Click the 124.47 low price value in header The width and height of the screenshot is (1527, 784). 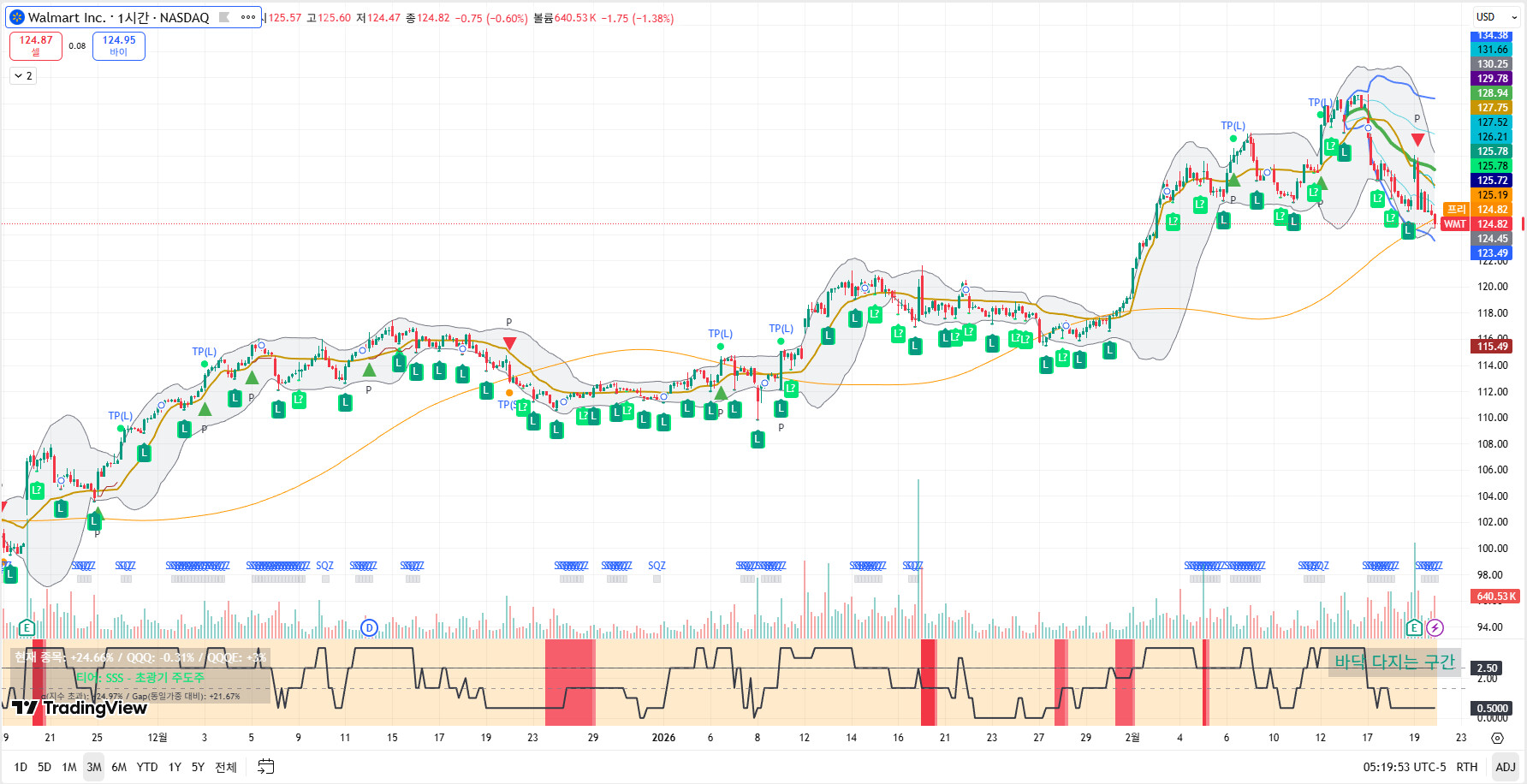pos(383,18)
